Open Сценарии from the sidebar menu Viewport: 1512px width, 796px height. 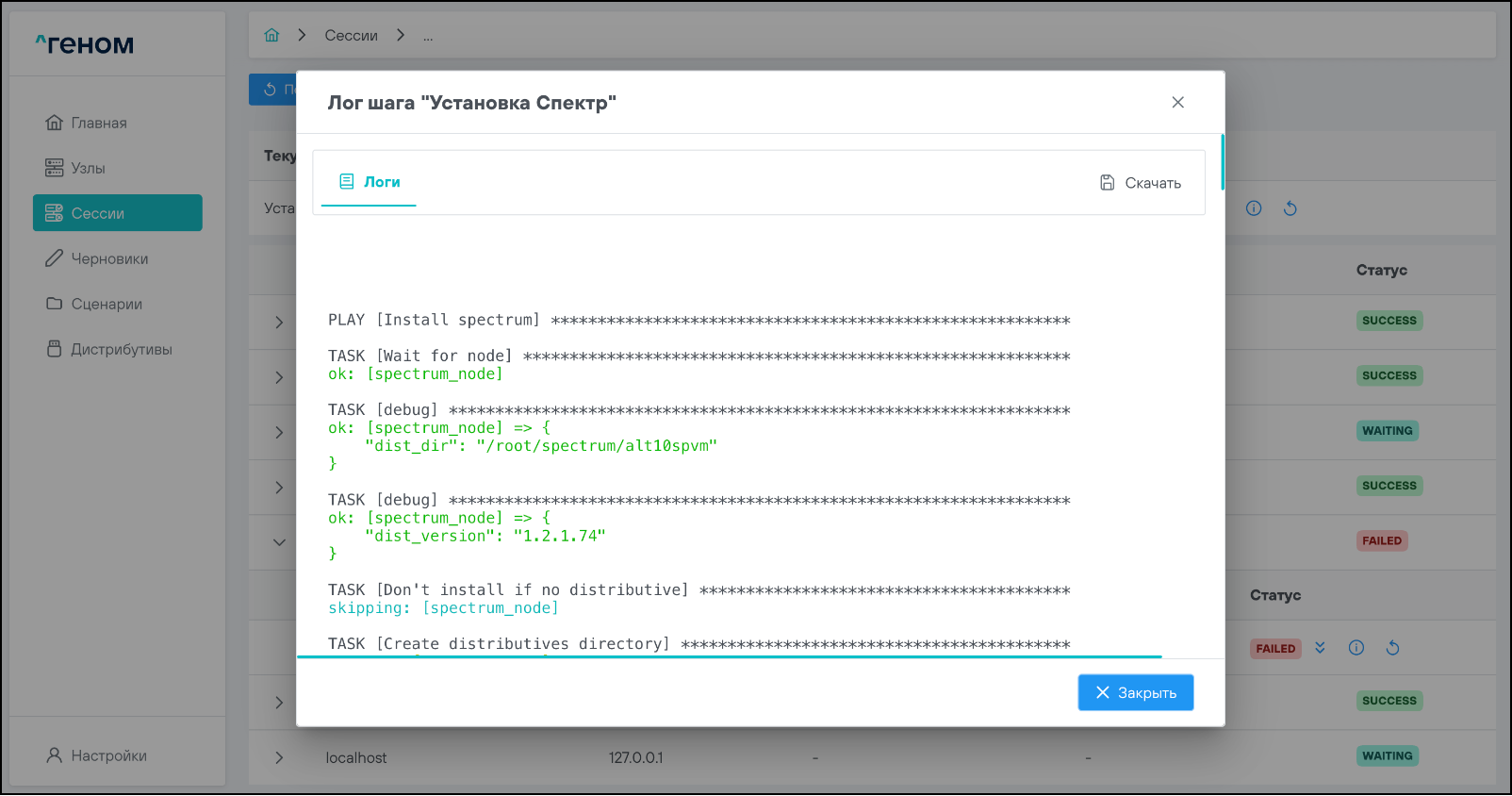(x=107, y=304)
